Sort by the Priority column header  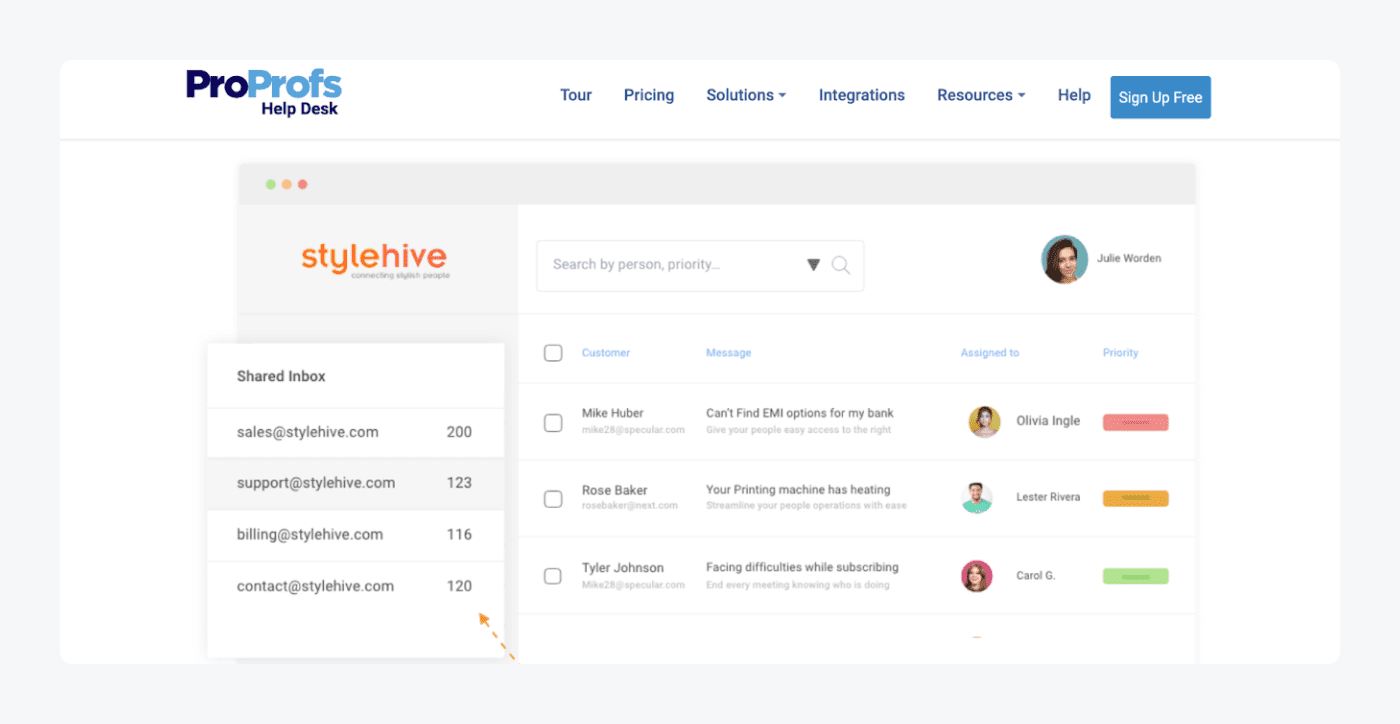[1120, 352]
